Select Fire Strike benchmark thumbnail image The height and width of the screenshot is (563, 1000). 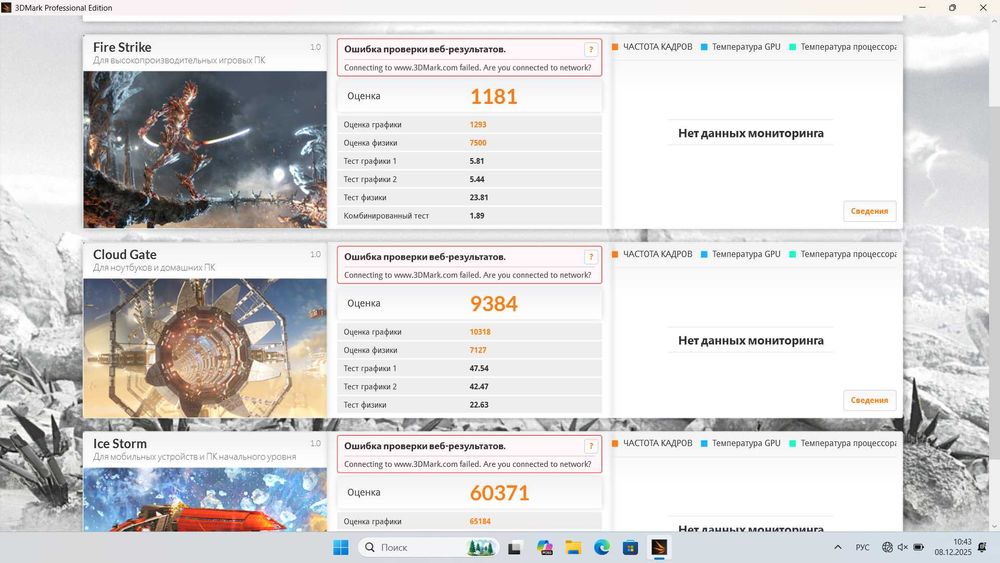(x=205, y=149)
